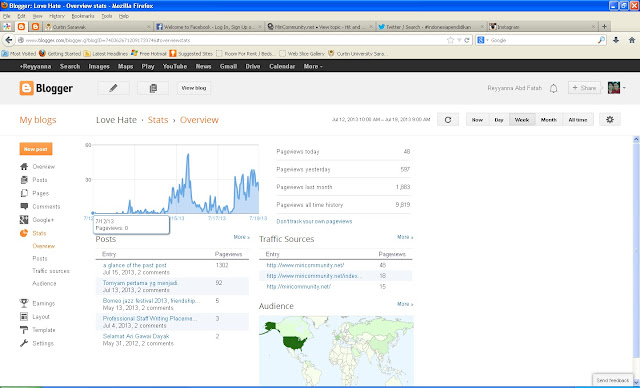Select Stats in the left sidebar
This screenshot has height=388, width=640.
tap(33, 233)
